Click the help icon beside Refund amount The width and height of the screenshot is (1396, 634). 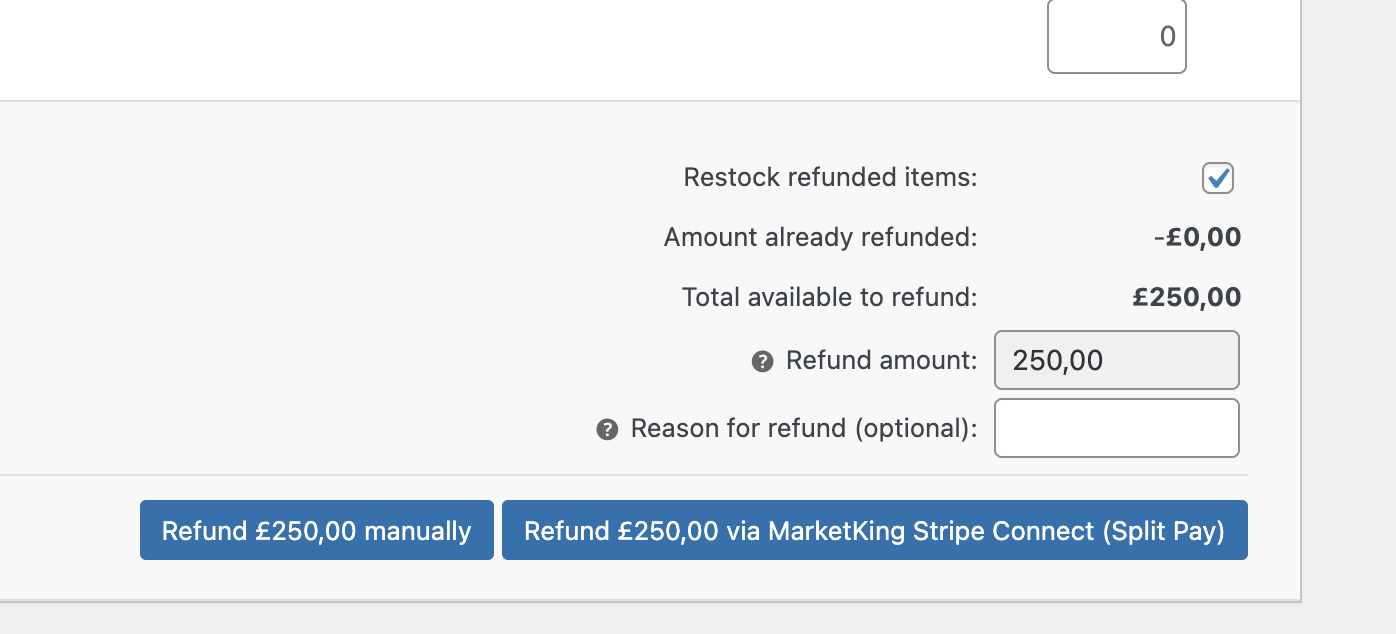pyautogui.click(x=762, y=361)
